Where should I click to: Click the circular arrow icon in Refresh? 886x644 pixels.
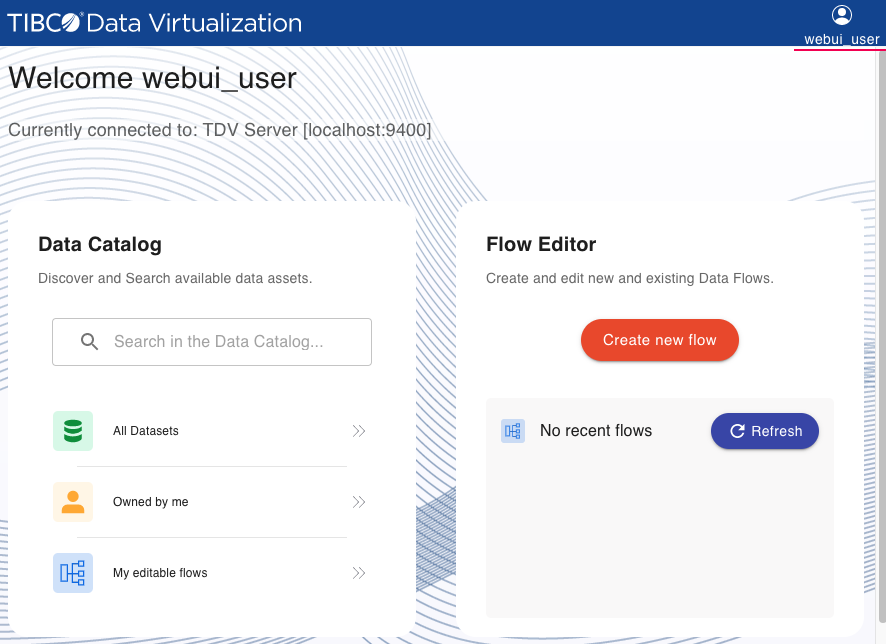[x=738, y=431]
